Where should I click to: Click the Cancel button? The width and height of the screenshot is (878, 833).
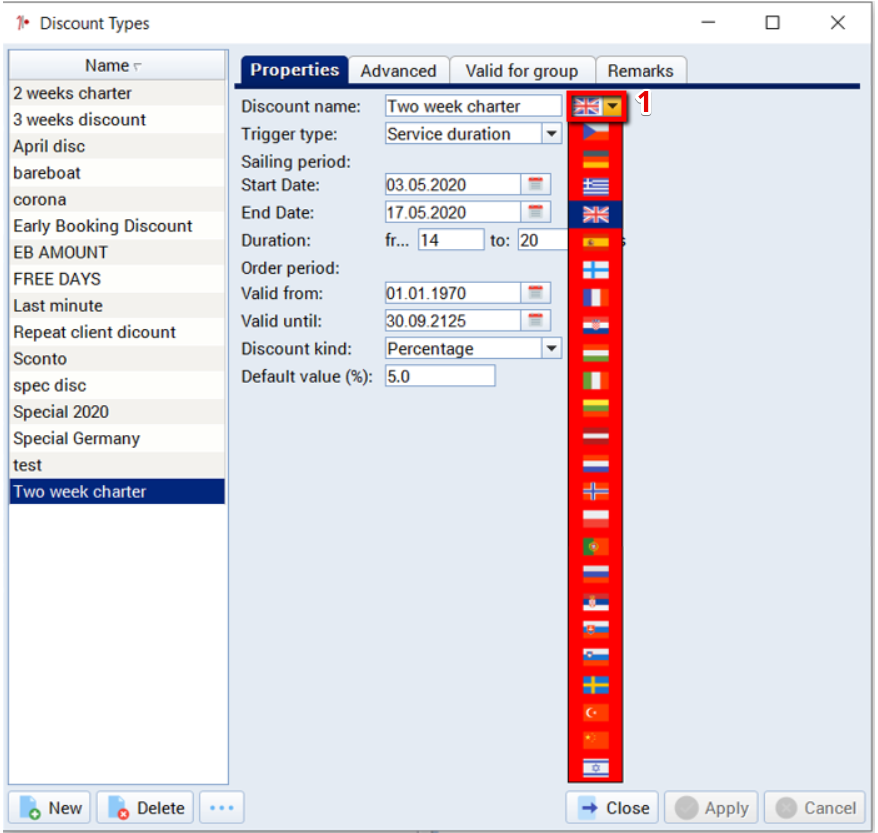coord(815,807)
